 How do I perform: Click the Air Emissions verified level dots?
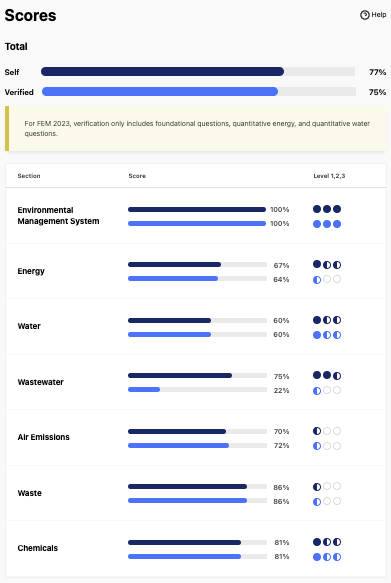[327, 445]
